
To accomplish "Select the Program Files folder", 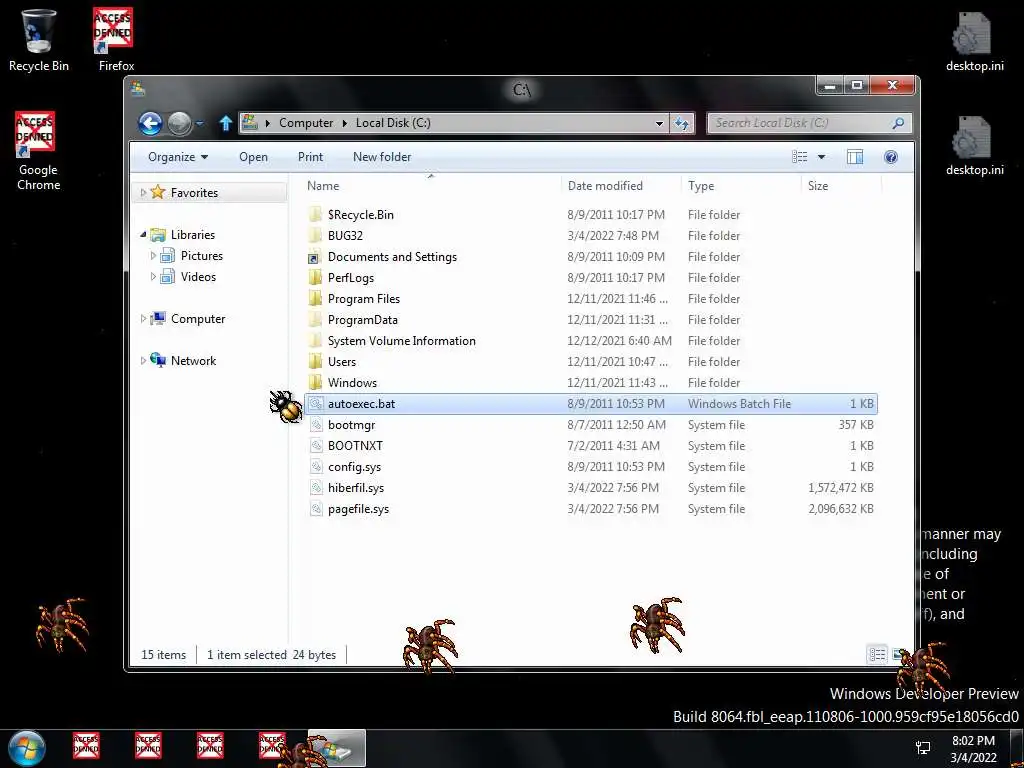I will (x=364, y=298).
